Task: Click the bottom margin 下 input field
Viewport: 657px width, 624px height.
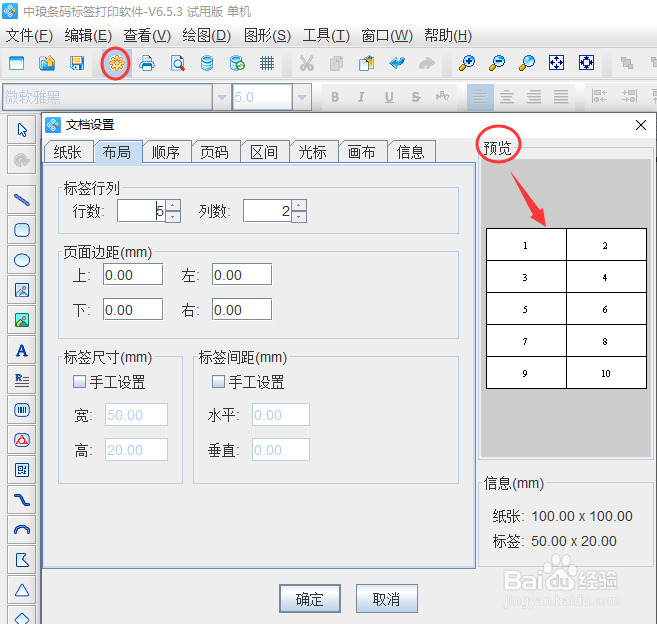Action: click(x=133, y=309)
